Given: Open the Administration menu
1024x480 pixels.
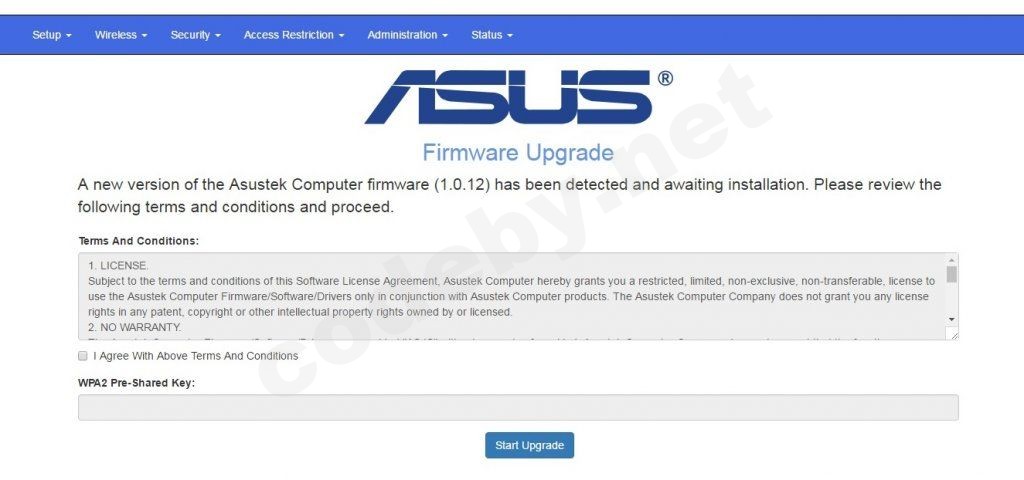Looking at the screenshot, I should tap(407, 35).
